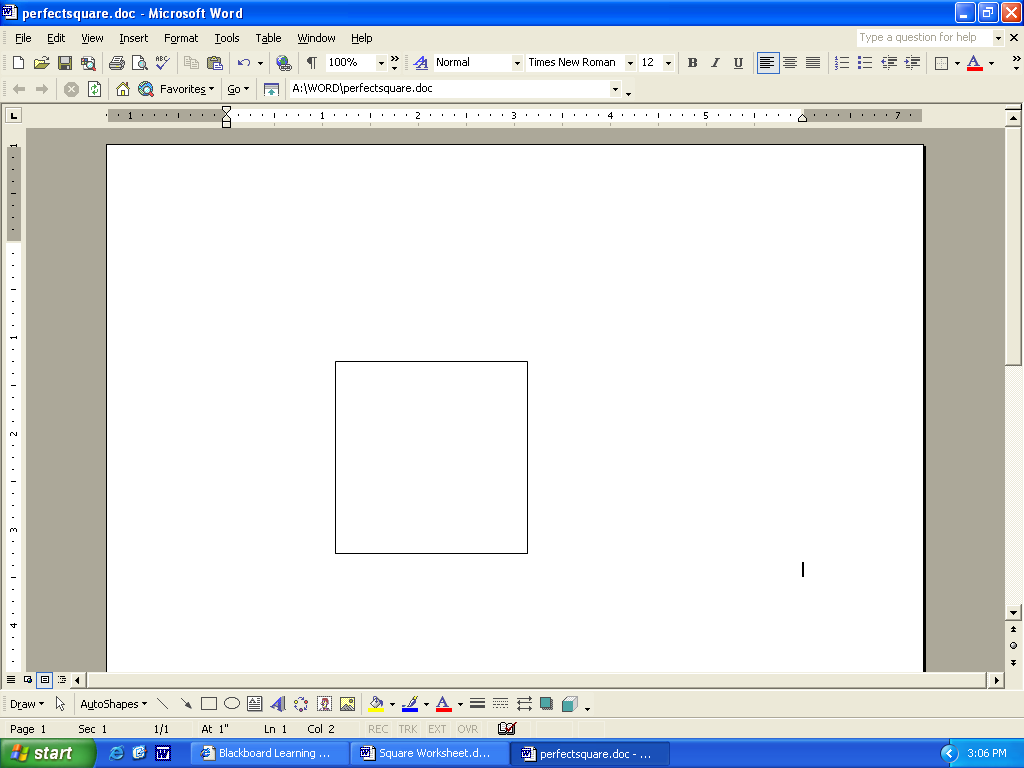Click the Search the Web icon
This screenshot has width=1024, height=768.
tap(146, 89)
